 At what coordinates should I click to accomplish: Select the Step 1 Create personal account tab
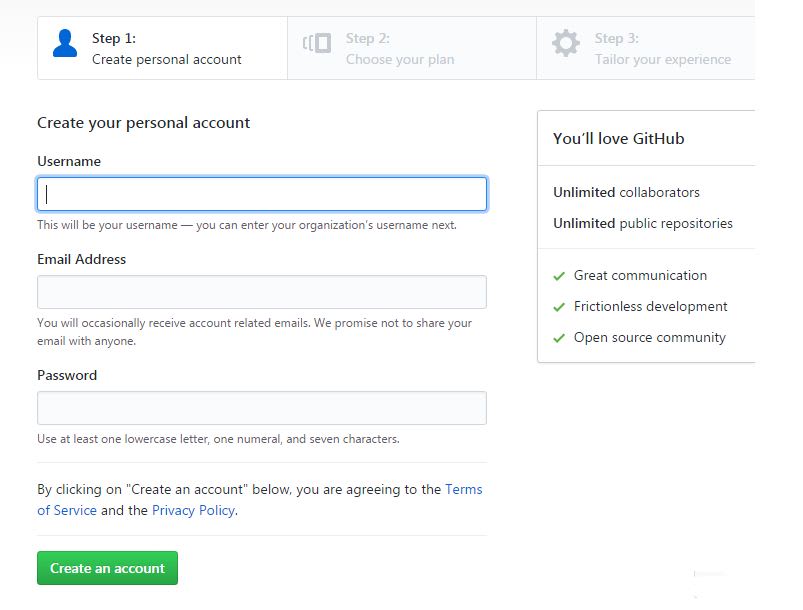point(162,48)
